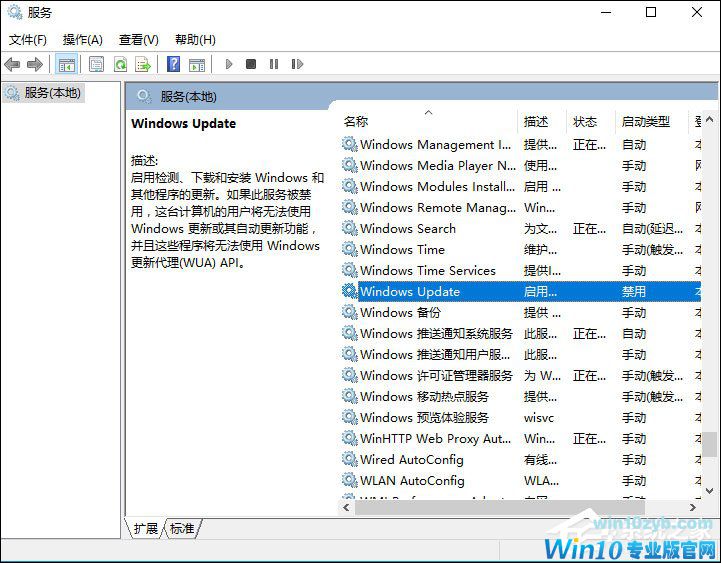Select the Windows Search service row
The height and width of the screenshot is (563, 721).
point(521,229)
